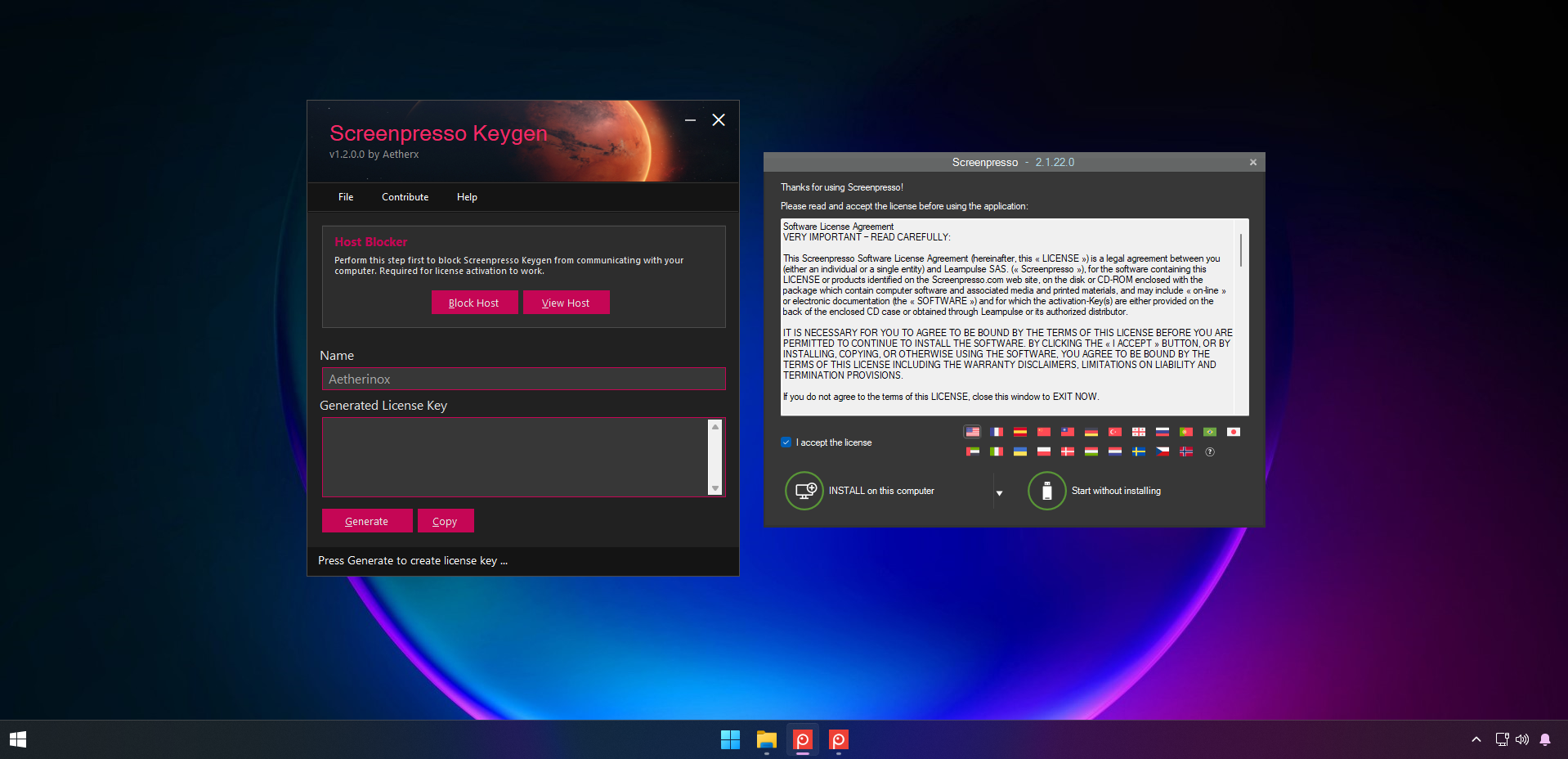Select the China flag language

1043,432
